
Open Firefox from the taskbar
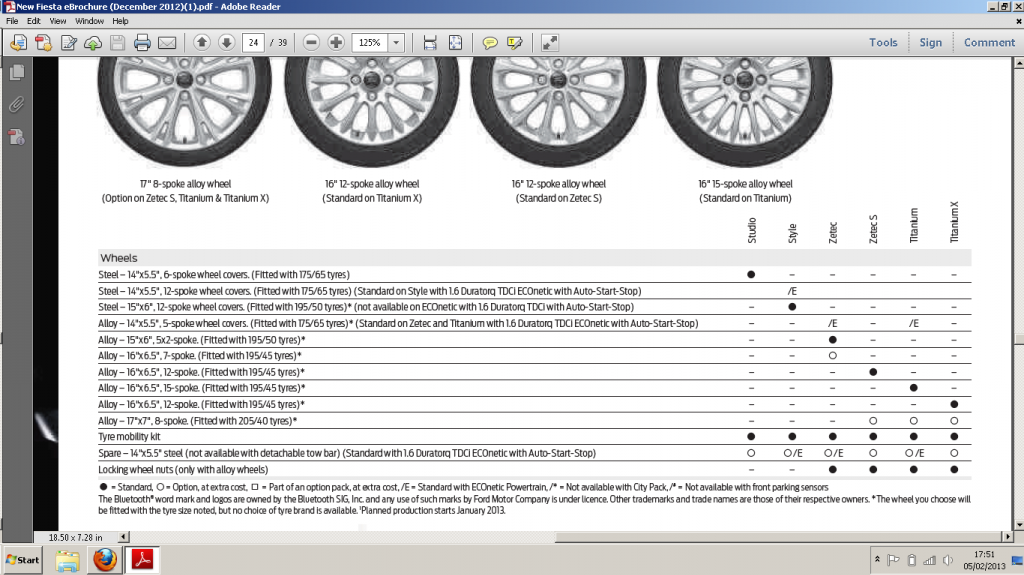tap(104, 560)
